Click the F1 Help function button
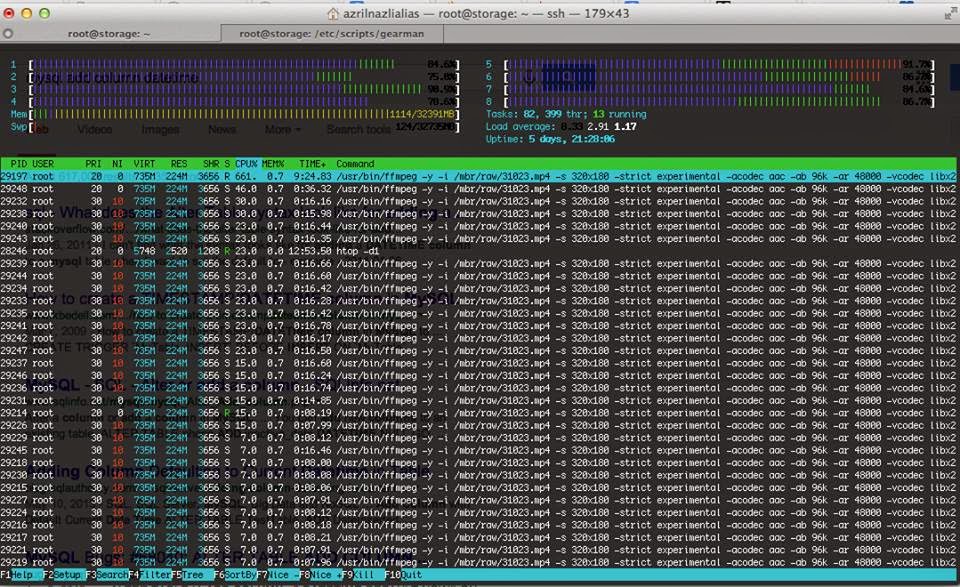The width and height of the screenshot is (960, 587). 21,575
